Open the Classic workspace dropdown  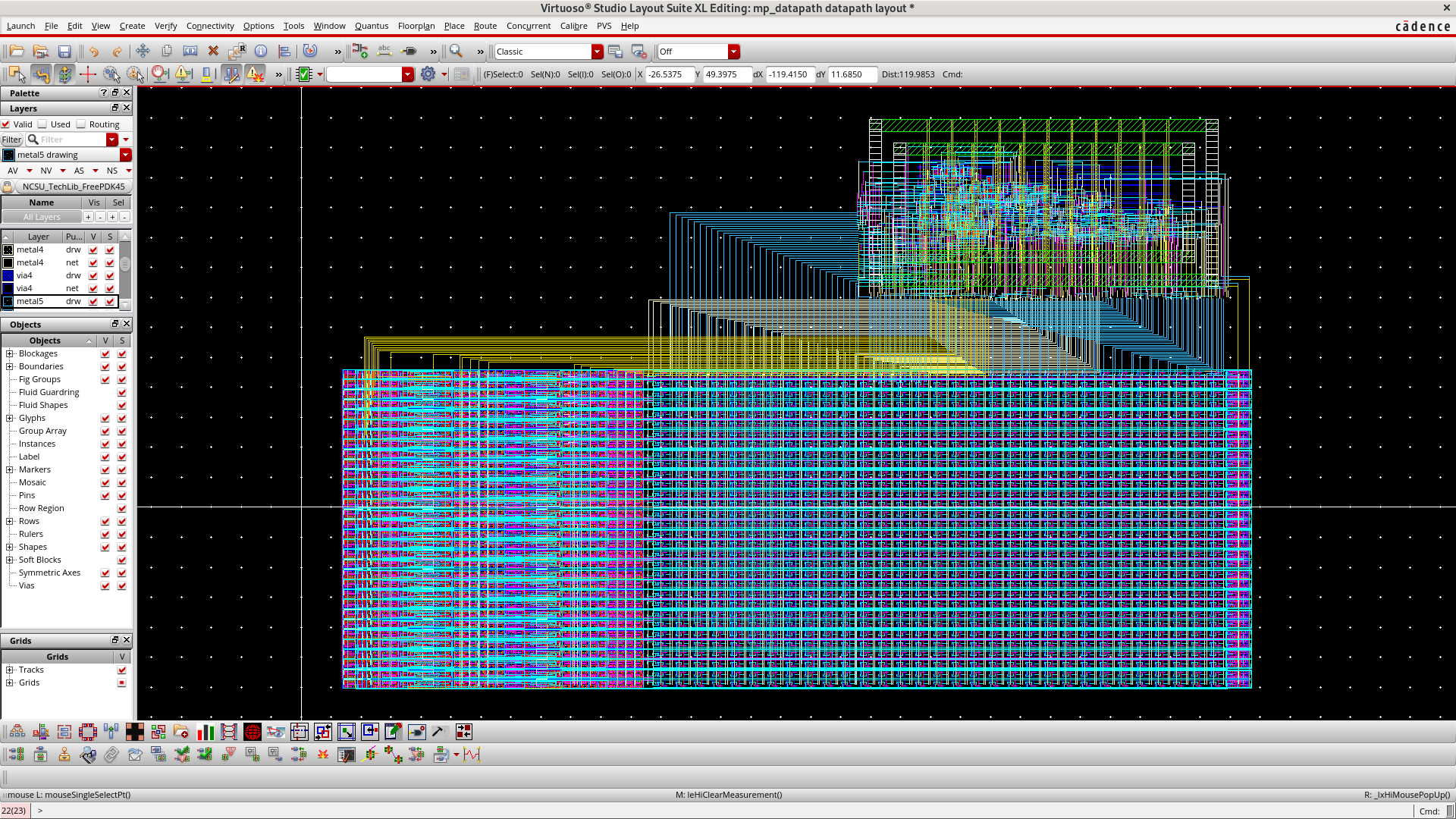point(598,52)
